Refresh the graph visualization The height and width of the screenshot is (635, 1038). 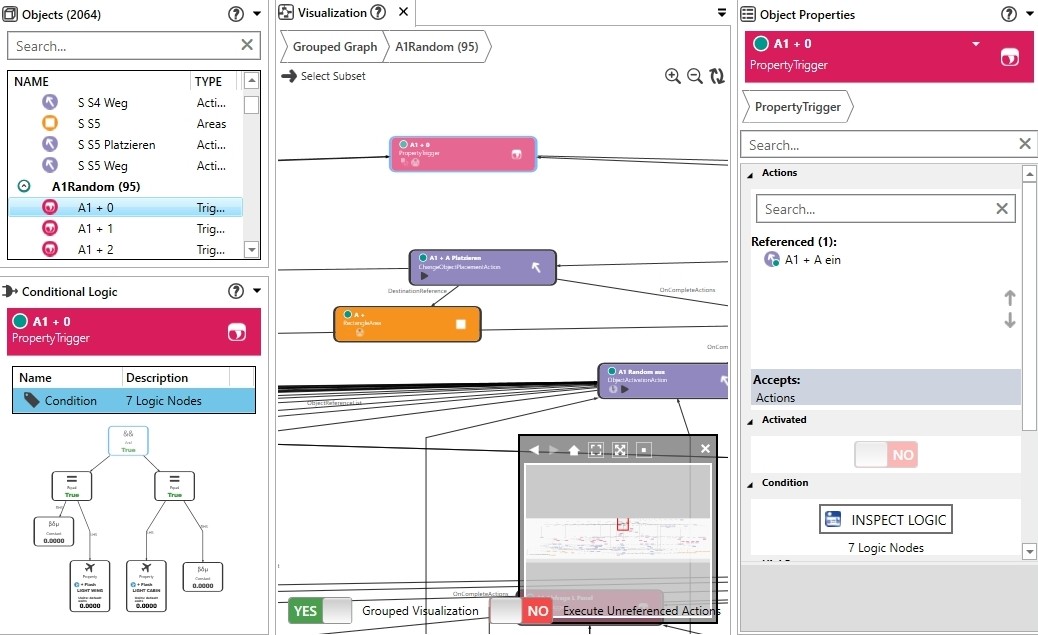click(717, 76)
